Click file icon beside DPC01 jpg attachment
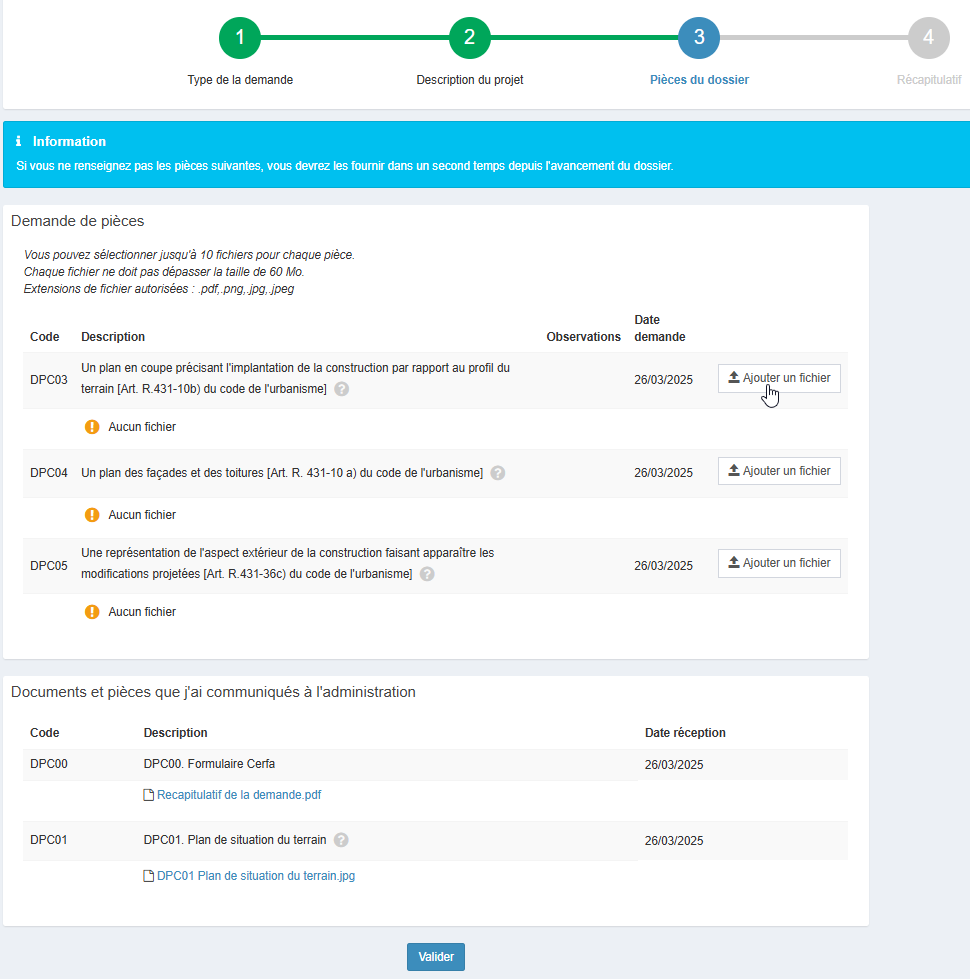 [x=149, y=876]
